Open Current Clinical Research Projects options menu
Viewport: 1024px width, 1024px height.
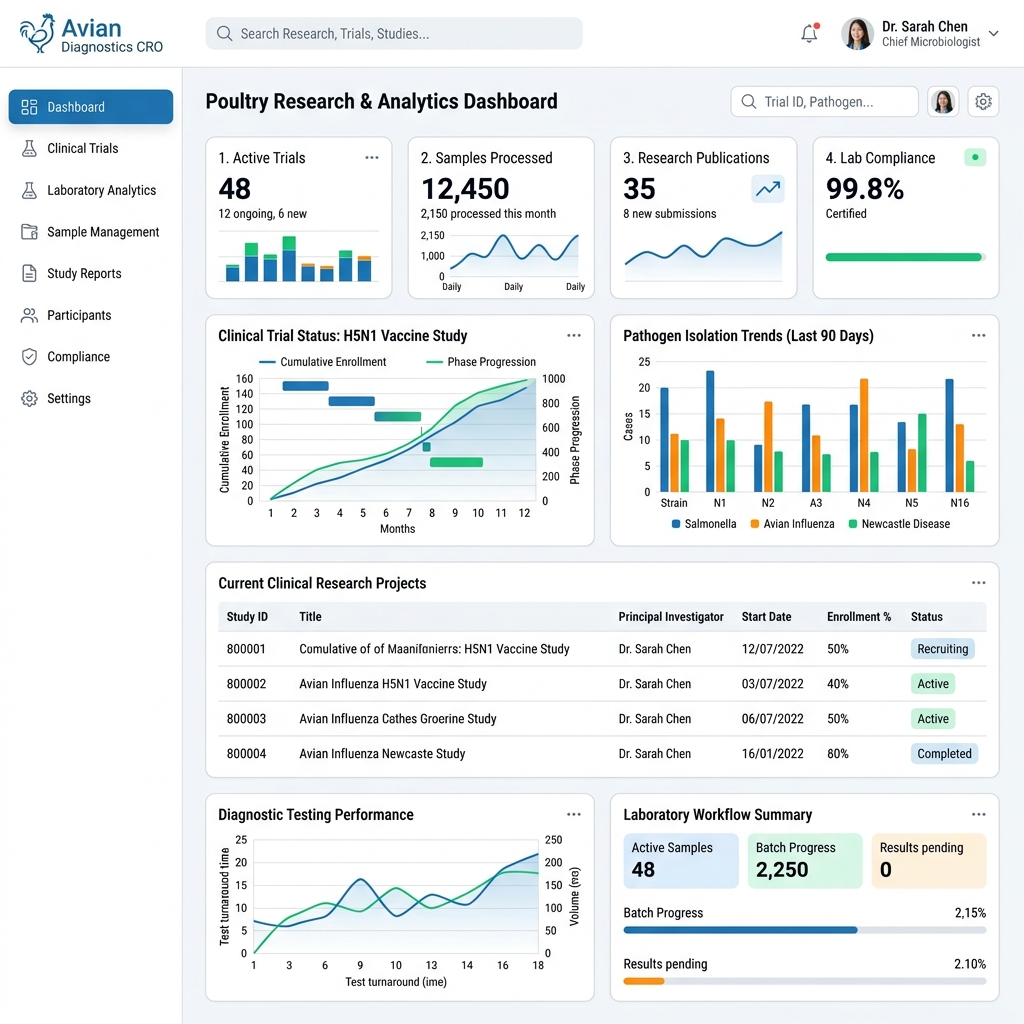click(x=978, y=583)
